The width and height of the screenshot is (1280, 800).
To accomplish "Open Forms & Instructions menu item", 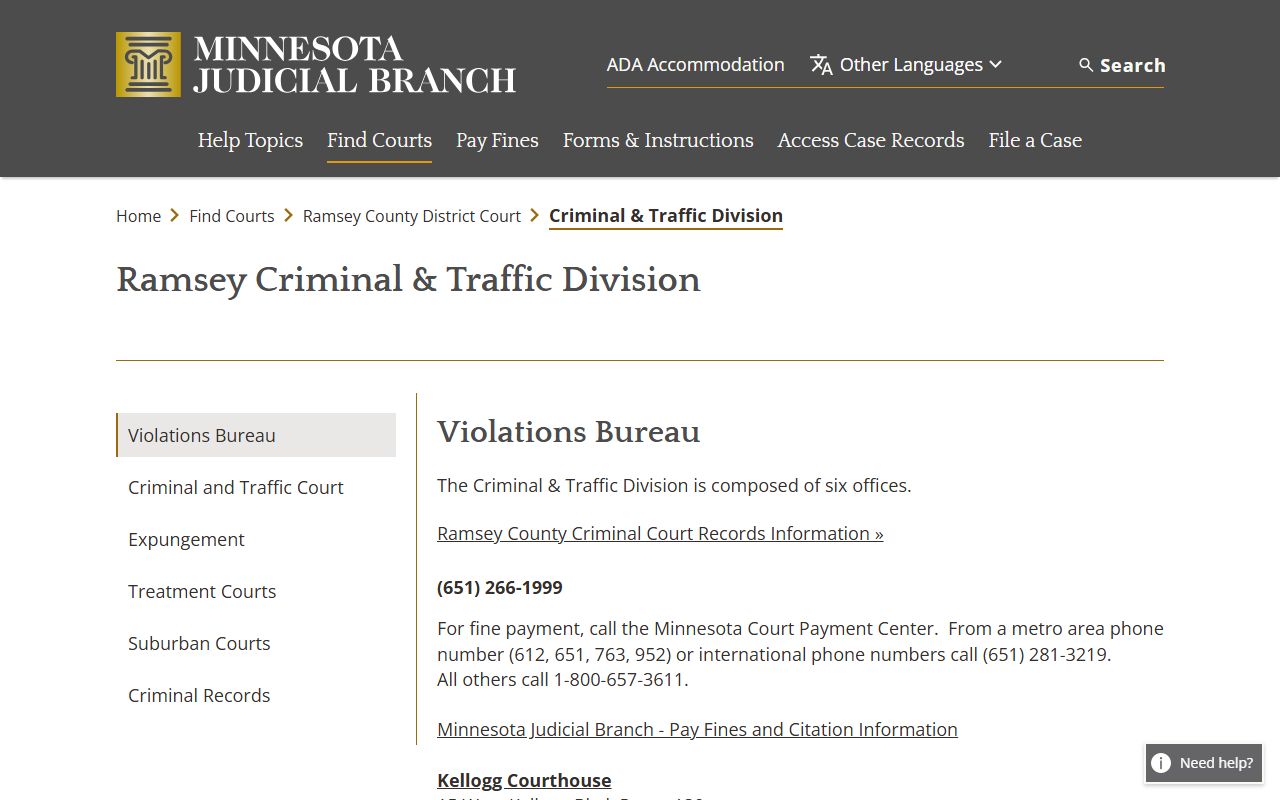I will [x=658, y=140].
